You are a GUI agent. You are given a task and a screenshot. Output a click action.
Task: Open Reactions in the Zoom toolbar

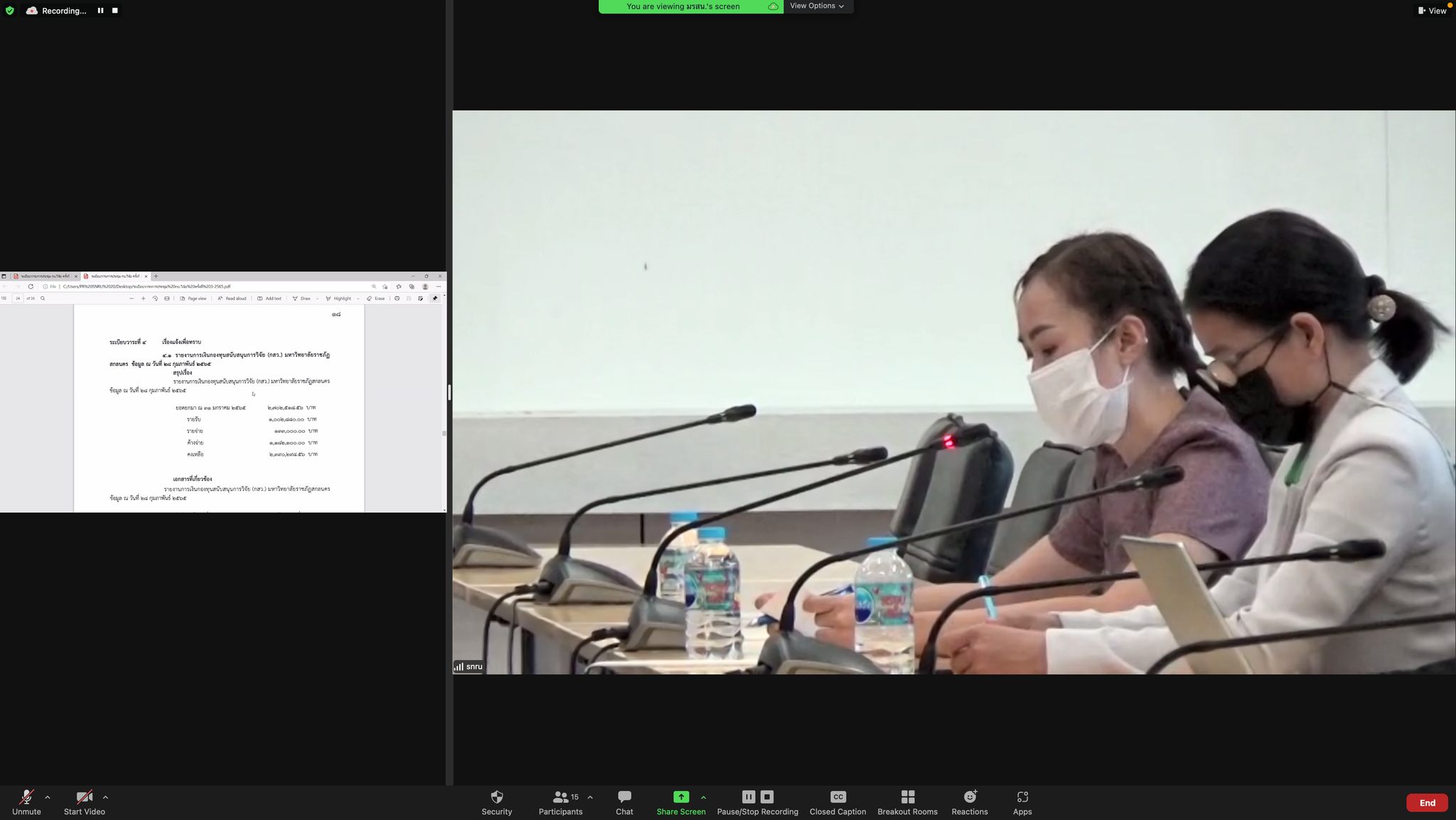click(x=969, y=802)
